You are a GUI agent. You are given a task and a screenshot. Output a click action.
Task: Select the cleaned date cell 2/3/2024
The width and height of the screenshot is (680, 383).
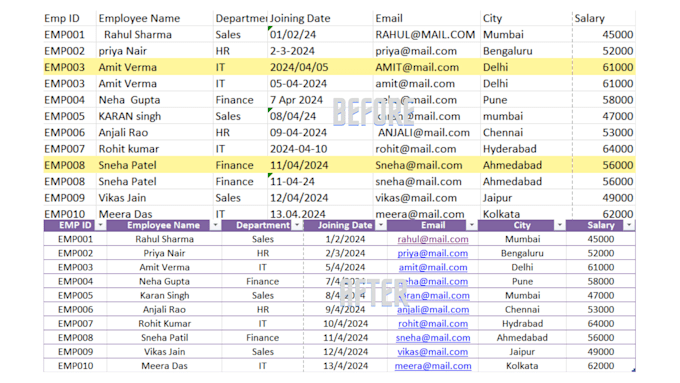coord(345,253)
